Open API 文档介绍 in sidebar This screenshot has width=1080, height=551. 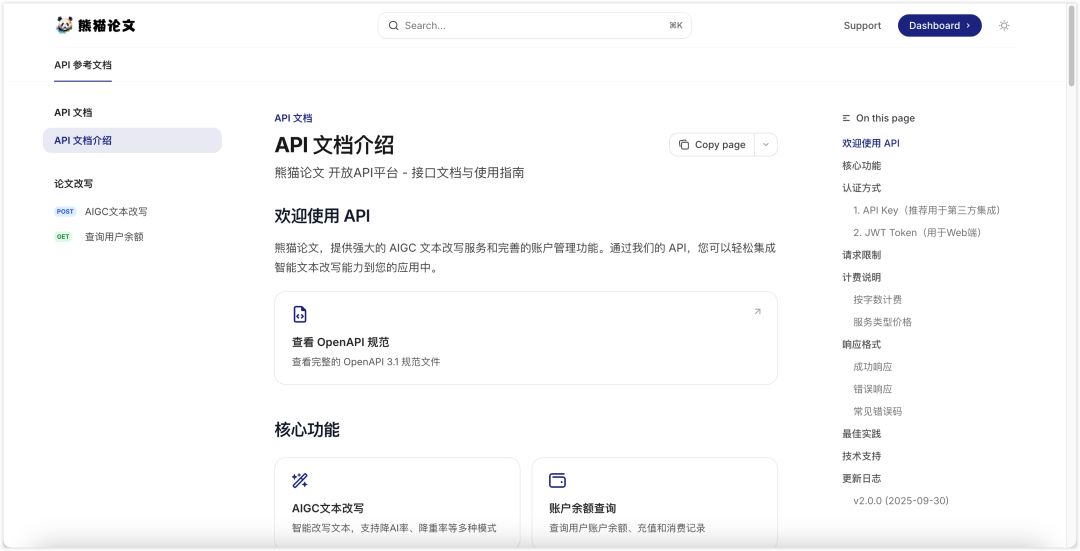point(132,141)
